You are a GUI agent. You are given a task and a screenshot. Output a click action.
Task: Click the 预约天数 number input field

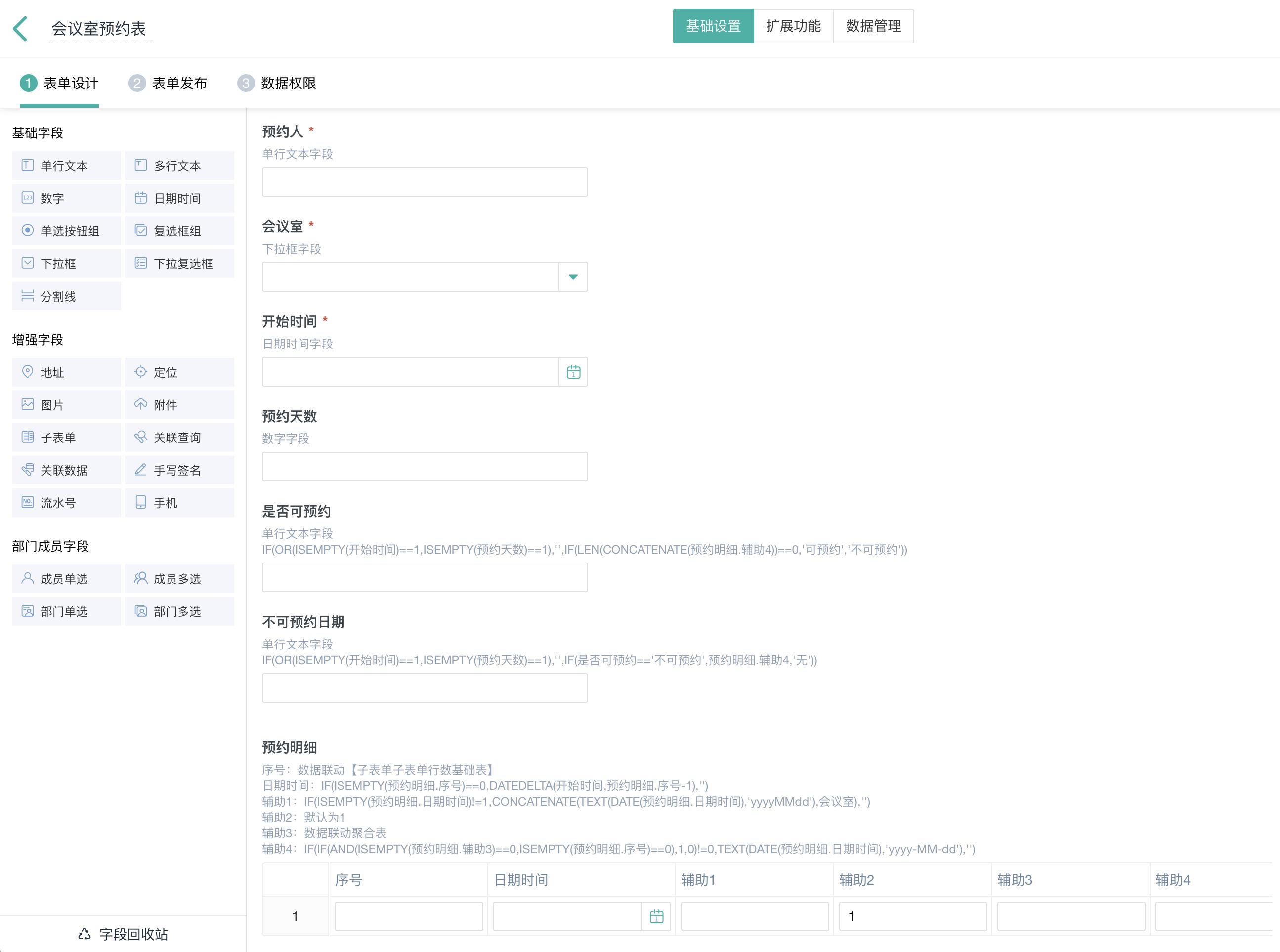425,467
